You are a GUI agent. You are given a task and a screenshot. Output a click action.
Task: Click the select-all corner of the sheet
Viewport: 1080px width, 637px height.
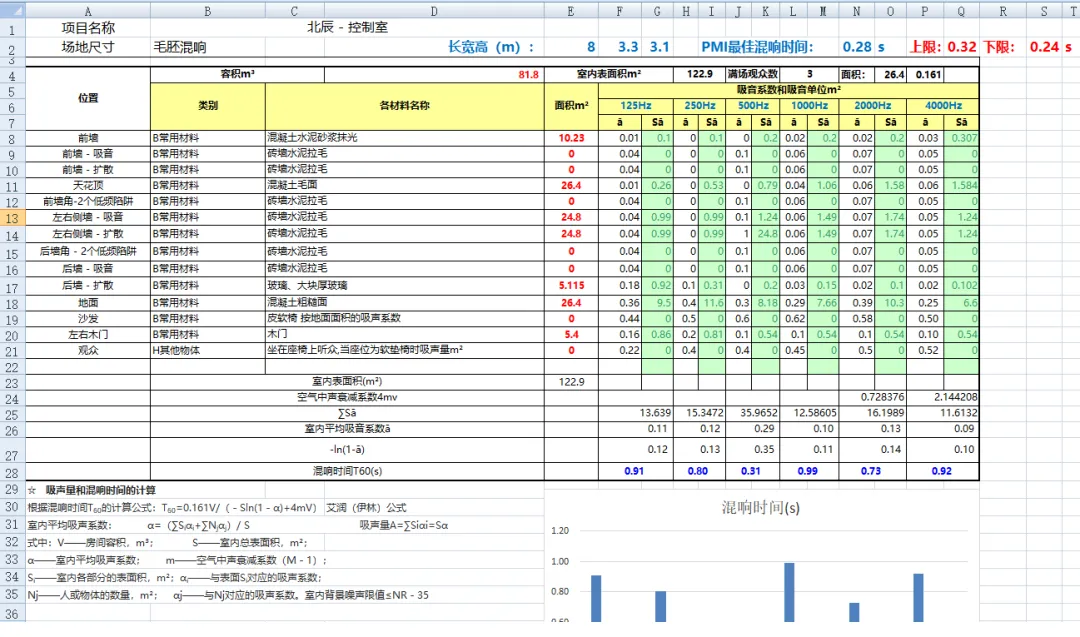coord(12,10)
